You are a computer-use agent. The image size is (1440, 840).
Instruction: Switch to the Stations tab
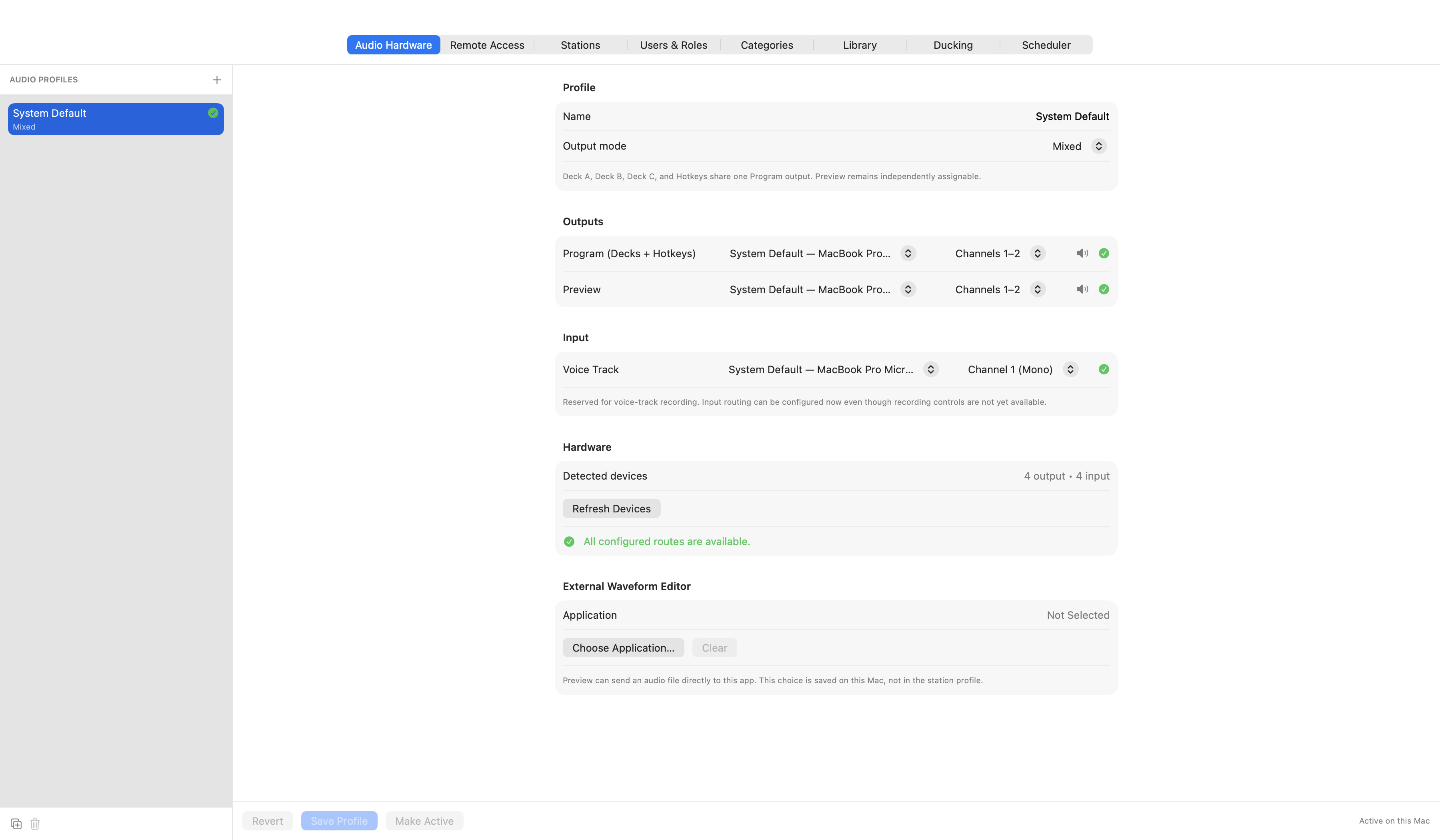pyautogui.click(x=580, y=44)
